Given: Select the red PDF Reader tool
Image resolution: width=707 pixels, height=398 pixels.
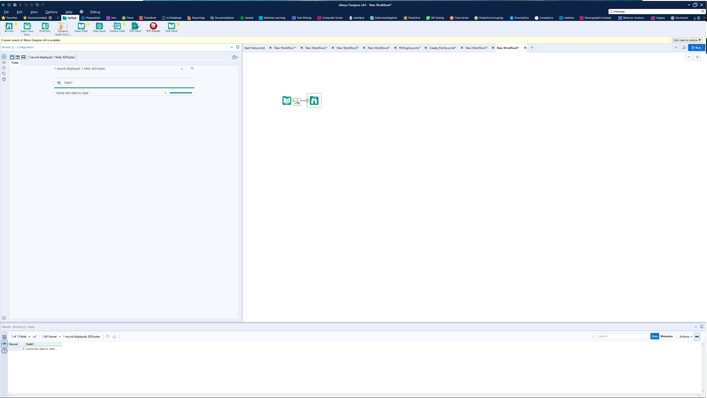Looking at the screenshot, I should coord(153,27).
